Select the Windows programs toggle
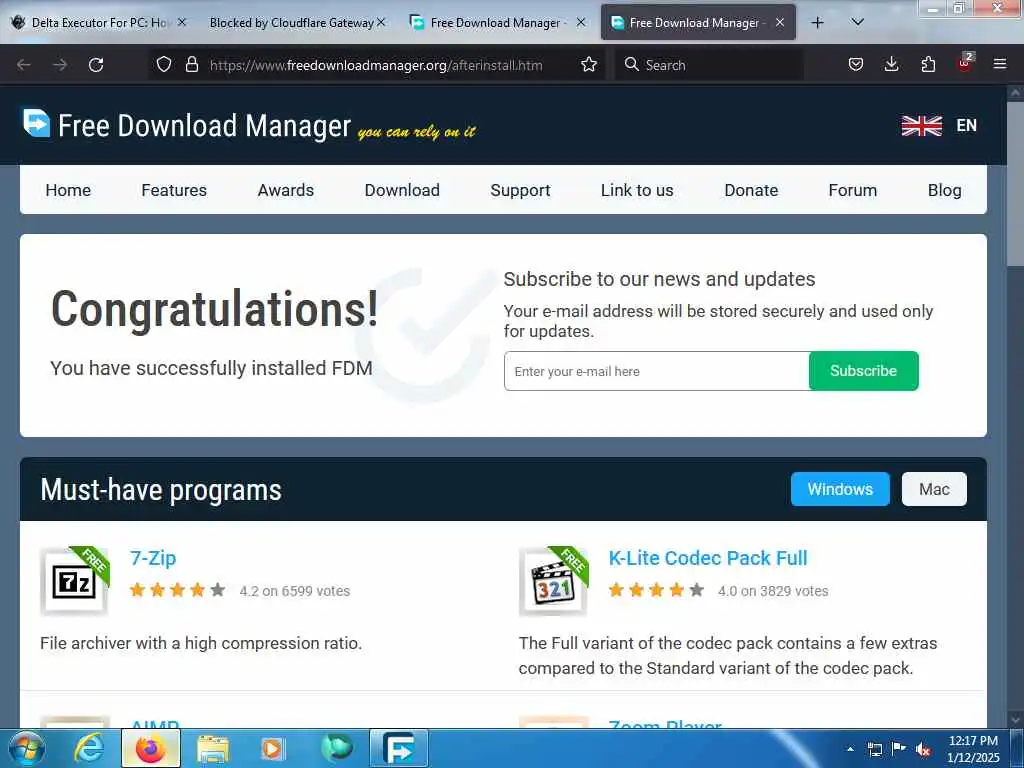This screenshot has width=1024, height=768. point(840,489)
